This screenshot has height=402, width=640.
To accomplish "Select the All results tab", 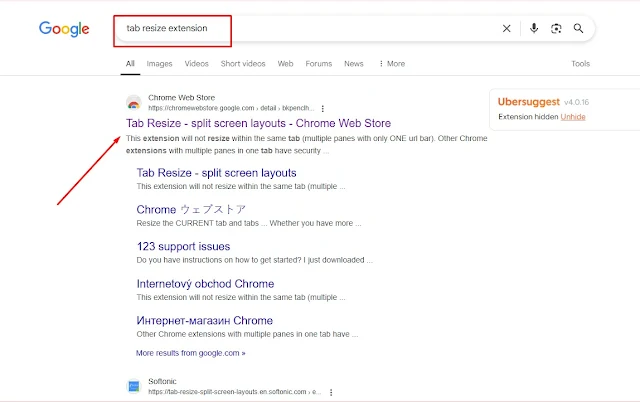I will point(130,64).
